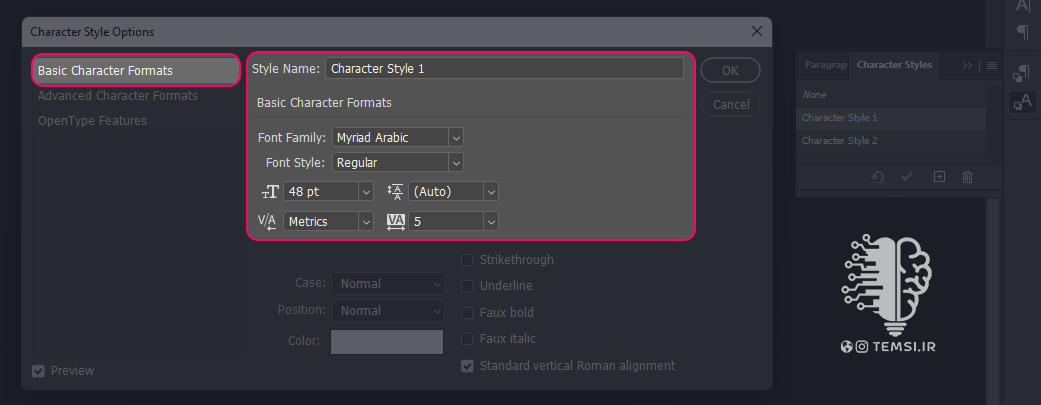
Task: Toggle the Faux bold checkbox
Action: pos(467,313)
